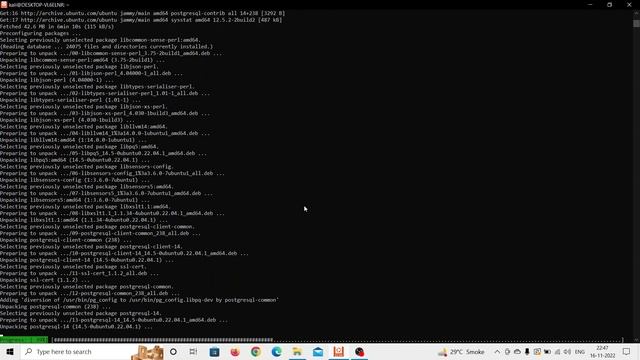Minimize the terminal window

(590, 4)
